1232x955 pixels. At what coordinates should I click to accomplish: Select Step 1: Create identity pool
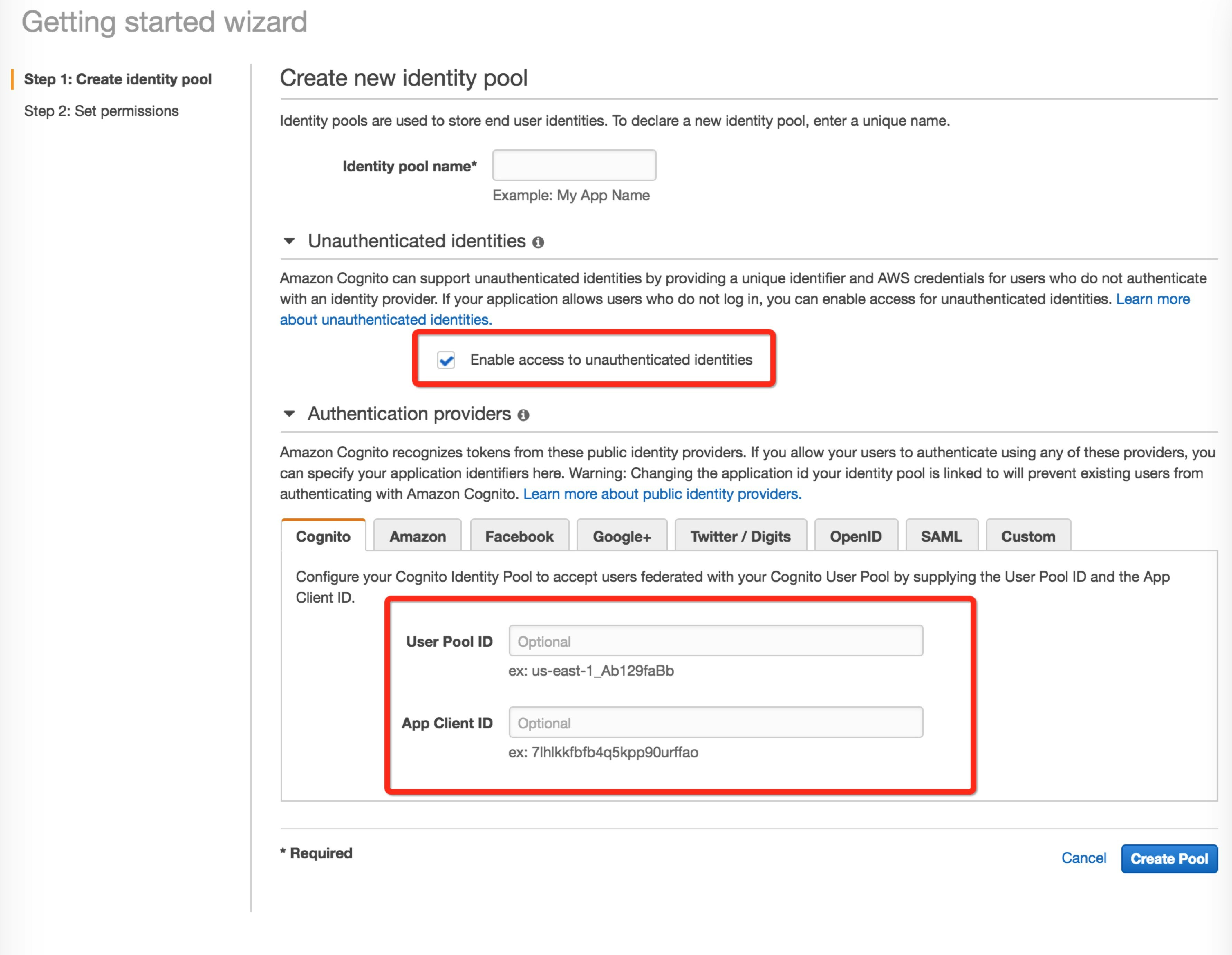[x=117, y=79]
